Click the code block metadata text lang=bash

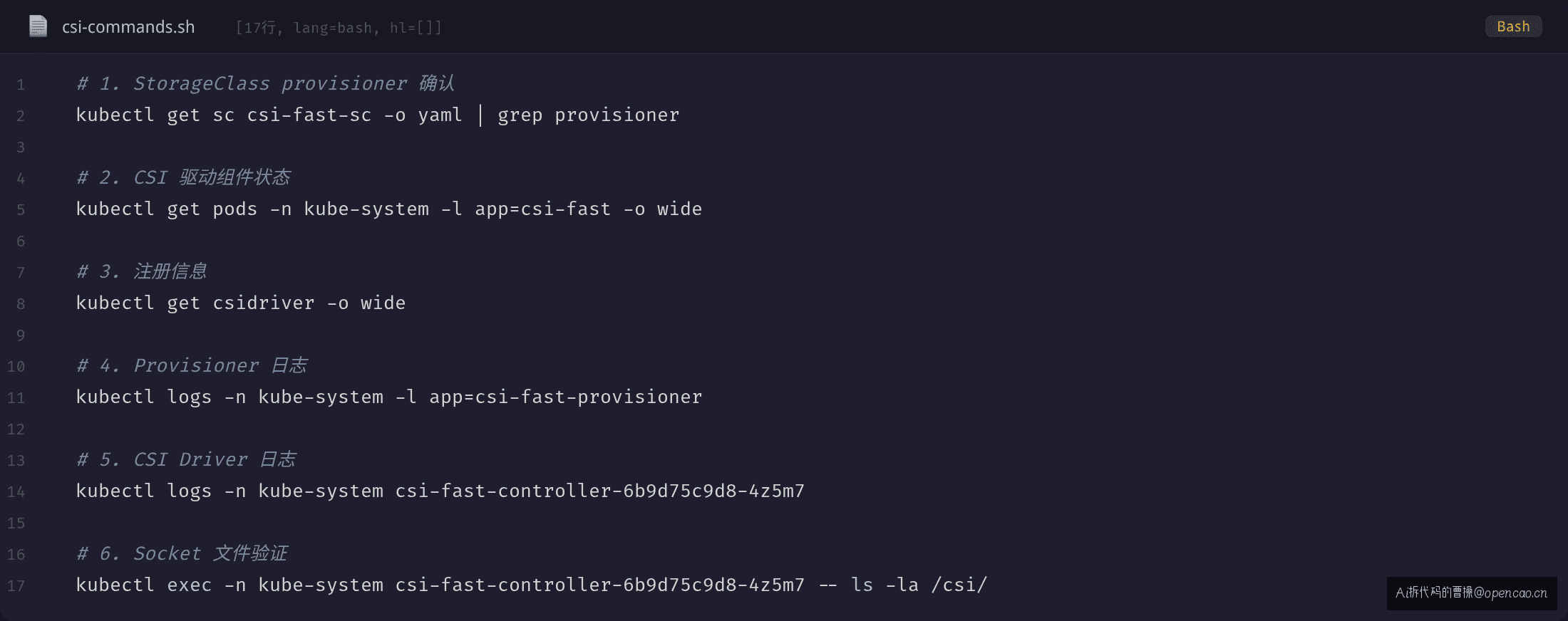(x=333, y=28)
